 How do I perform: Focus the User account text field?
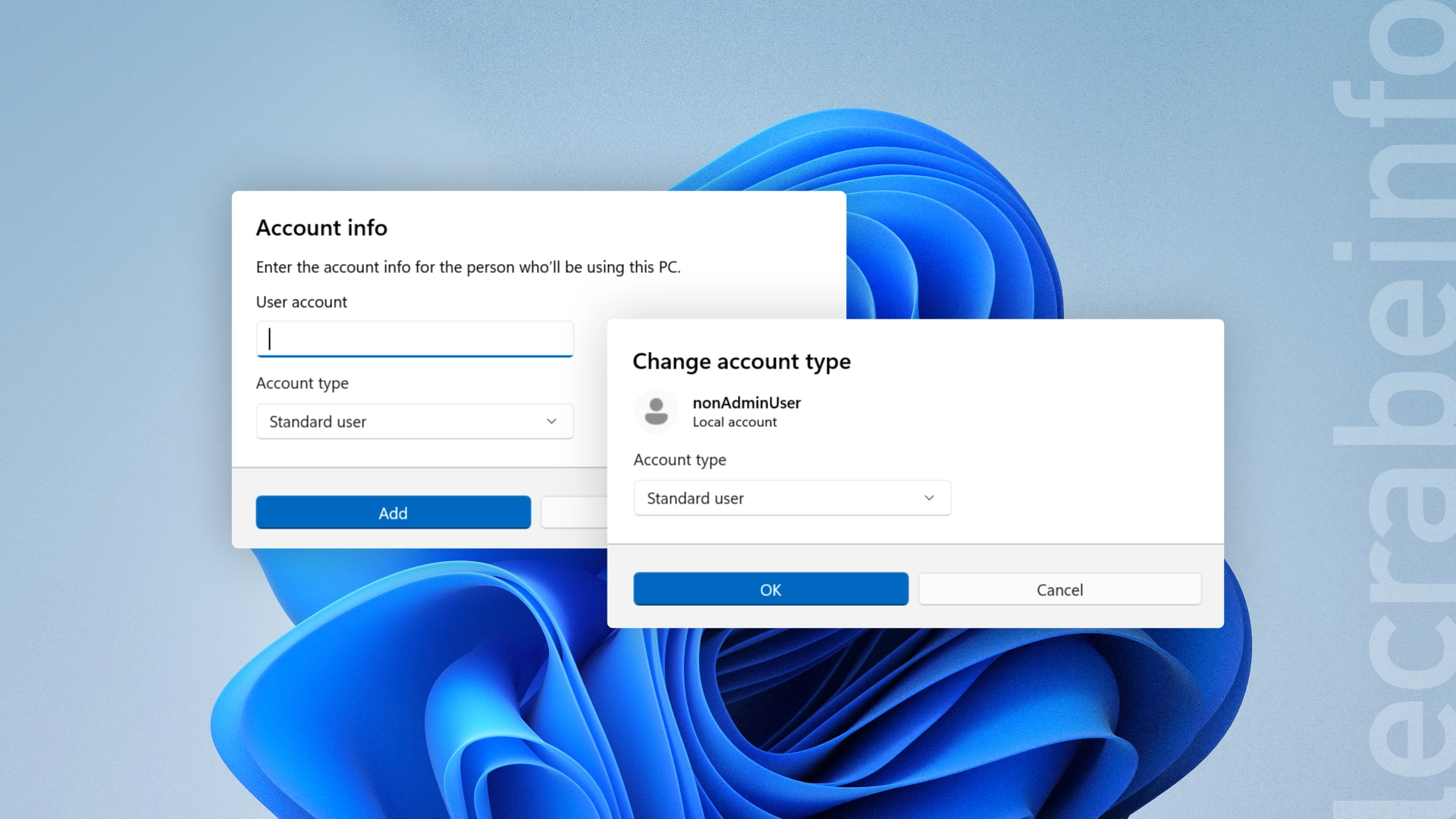[x=414, y=339]
